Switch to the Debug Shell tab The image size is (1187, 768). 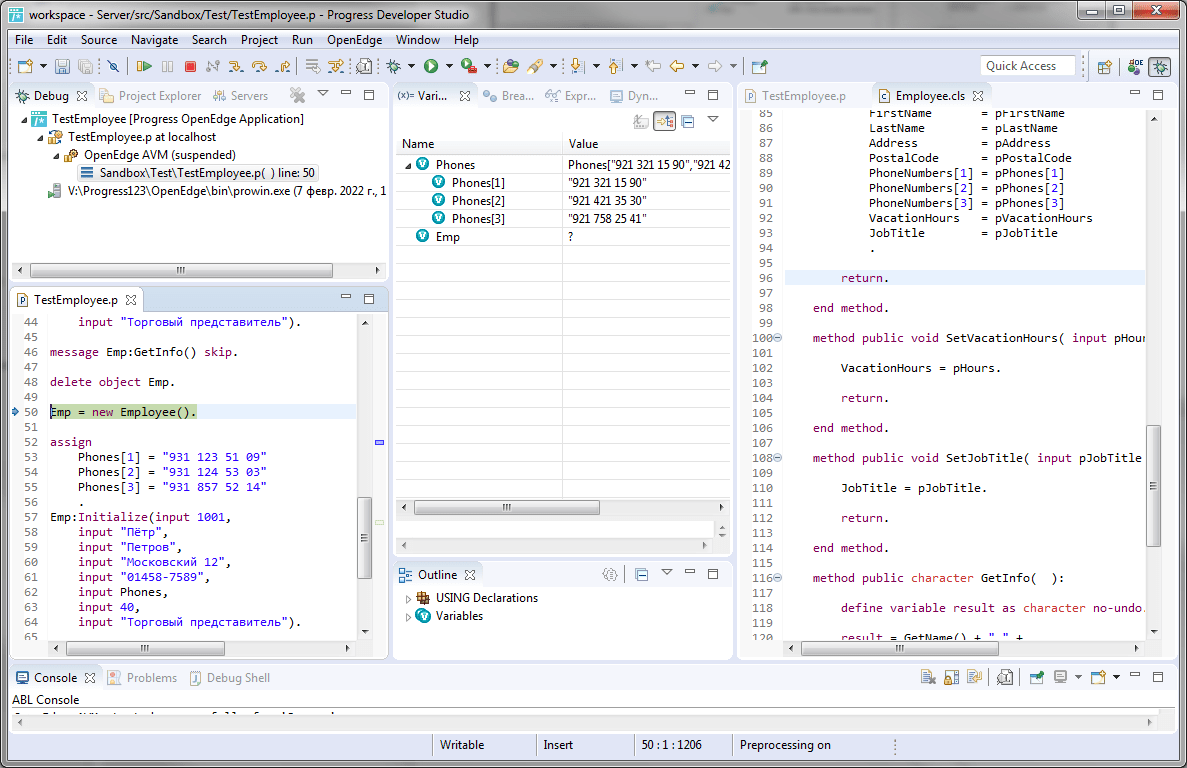[229, 678]
